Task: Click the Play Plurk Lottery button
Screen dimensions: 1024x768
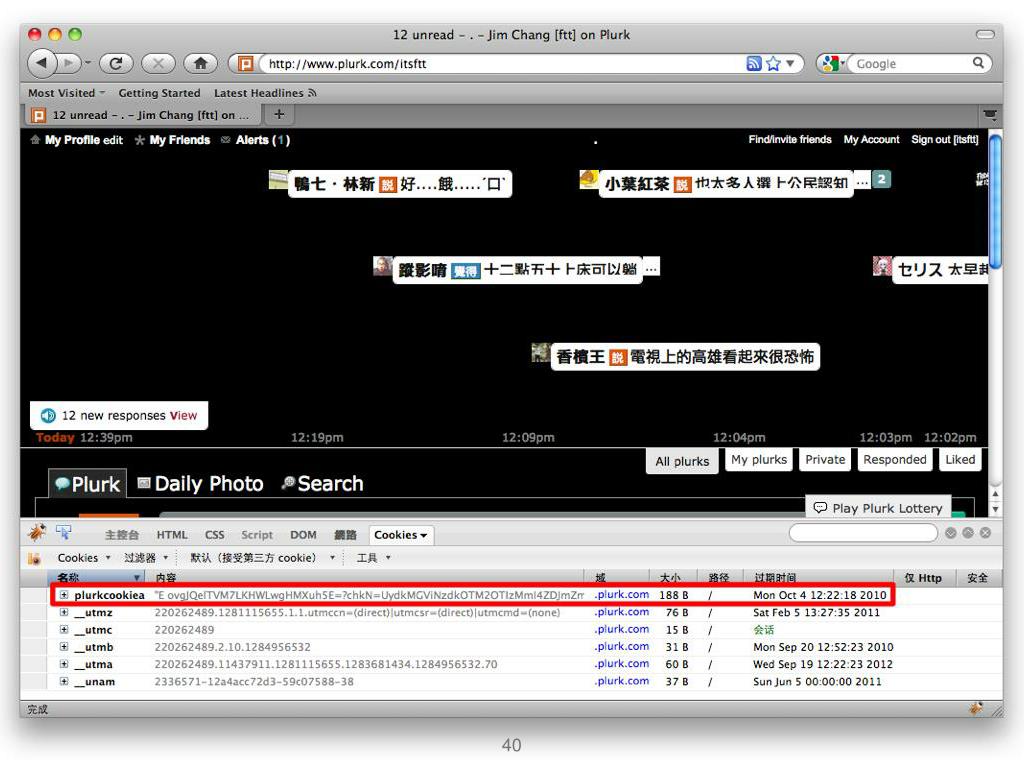Action: [878, 507]
